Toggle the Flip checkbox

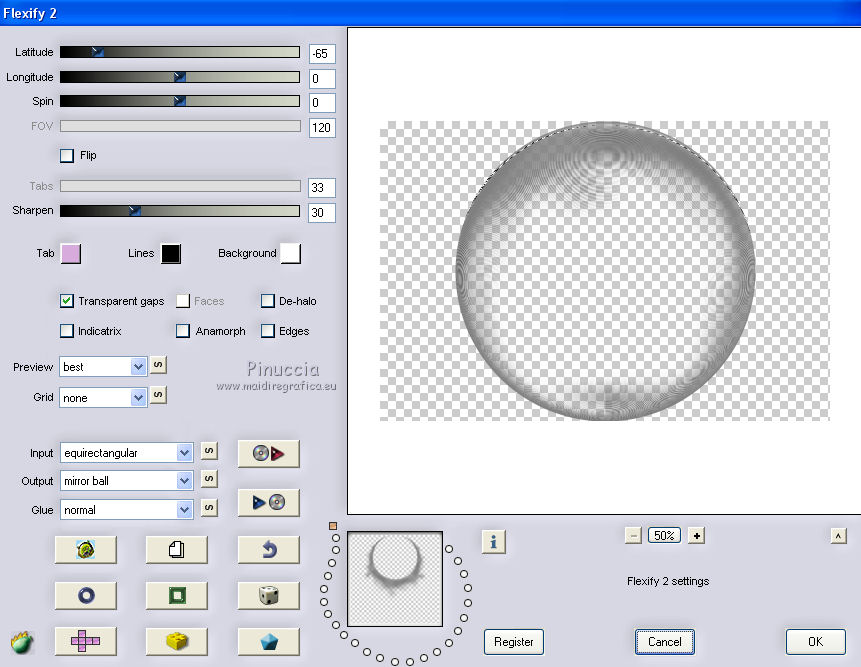[67, 155]
